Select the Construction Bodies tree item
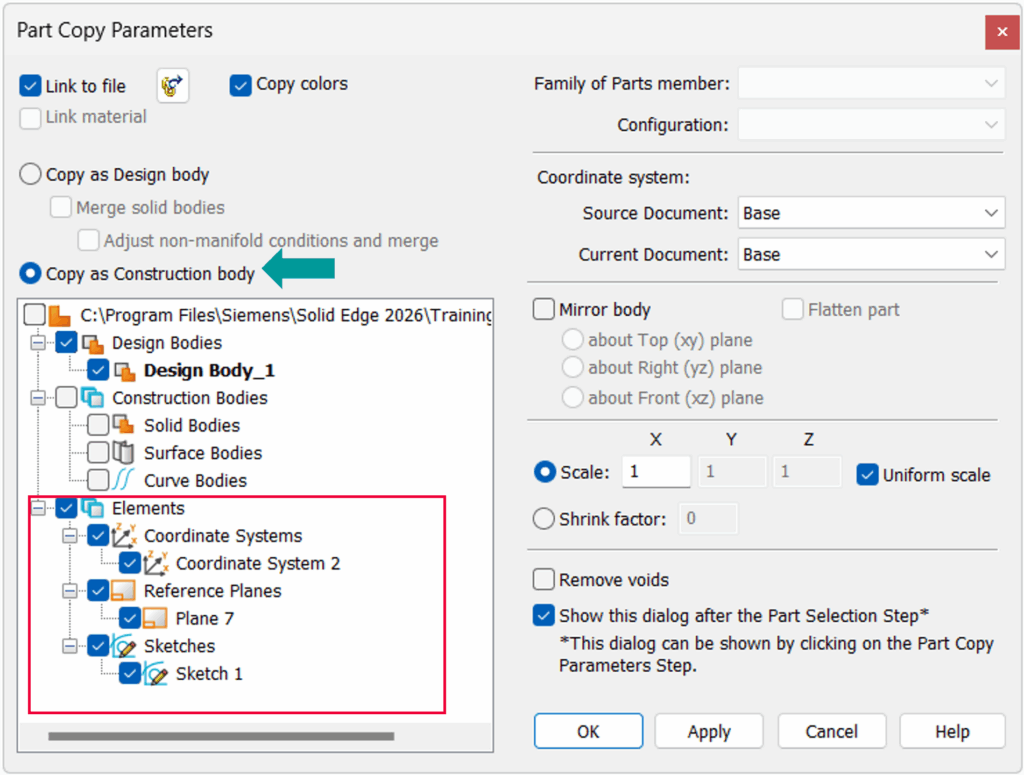 pos(189,398)
